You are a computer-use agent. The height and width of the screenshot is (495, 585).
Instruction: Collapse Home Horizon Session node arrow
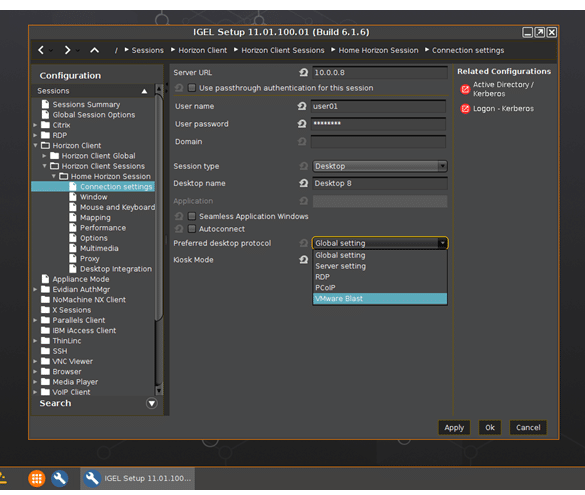pyautogui.click(x=54, y=176)
